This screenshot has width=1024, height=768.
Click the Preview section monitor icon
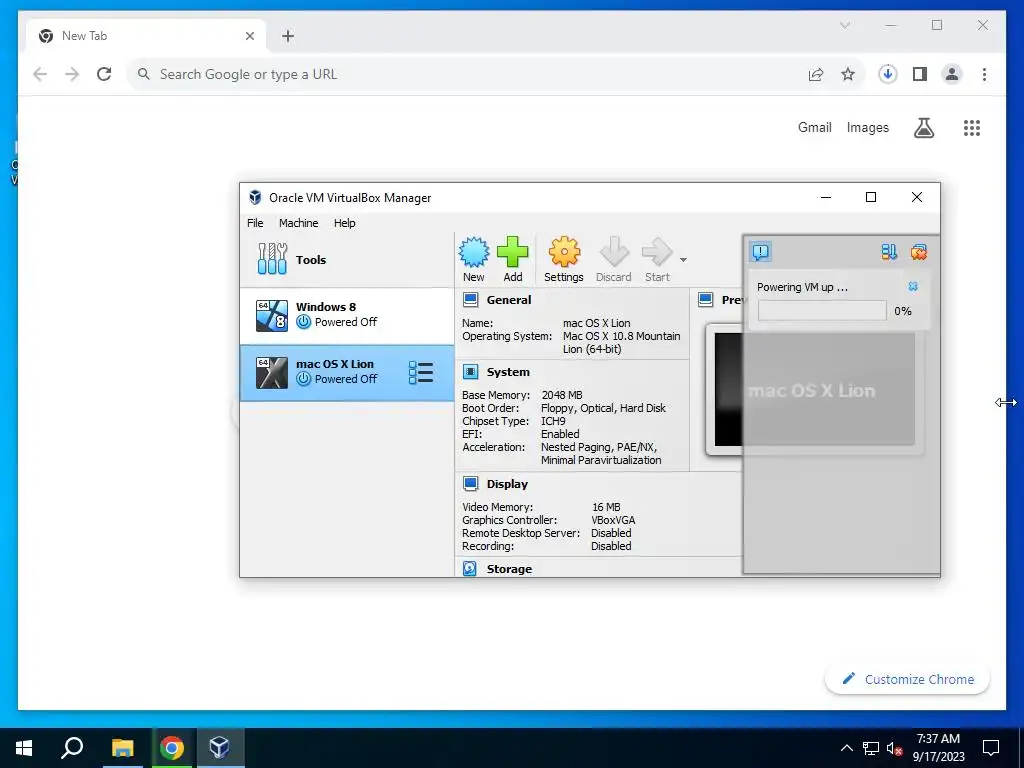(x=705, y=300)
